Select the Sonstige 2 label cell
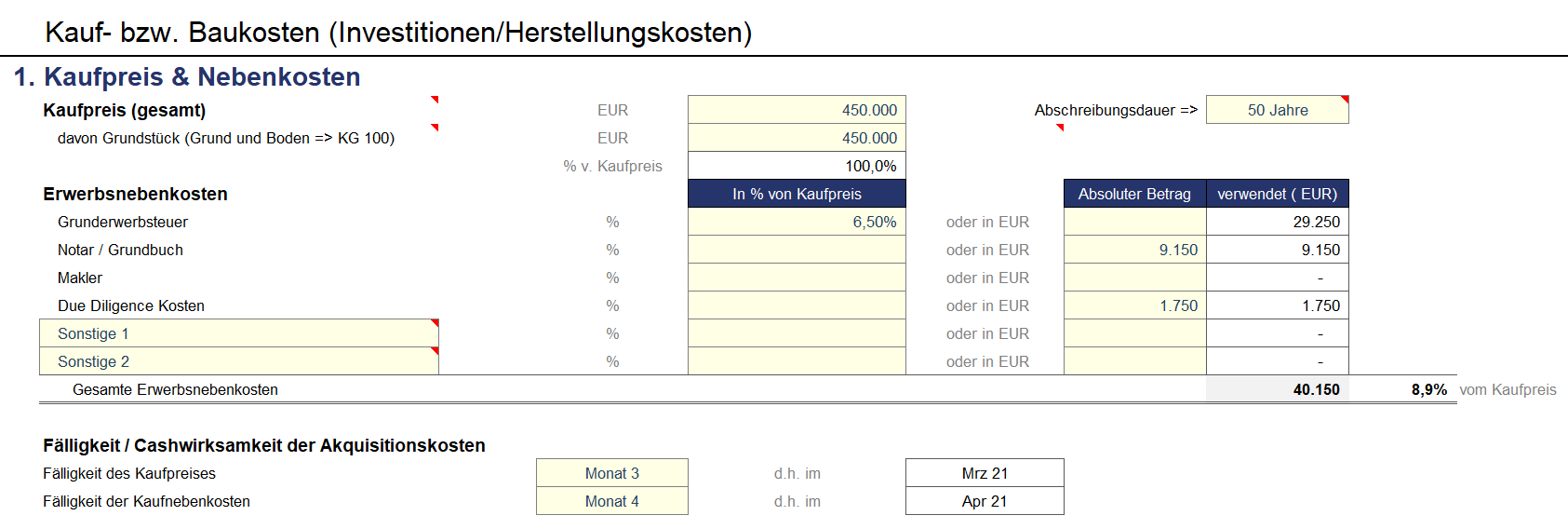 click(x=239, y=361)
